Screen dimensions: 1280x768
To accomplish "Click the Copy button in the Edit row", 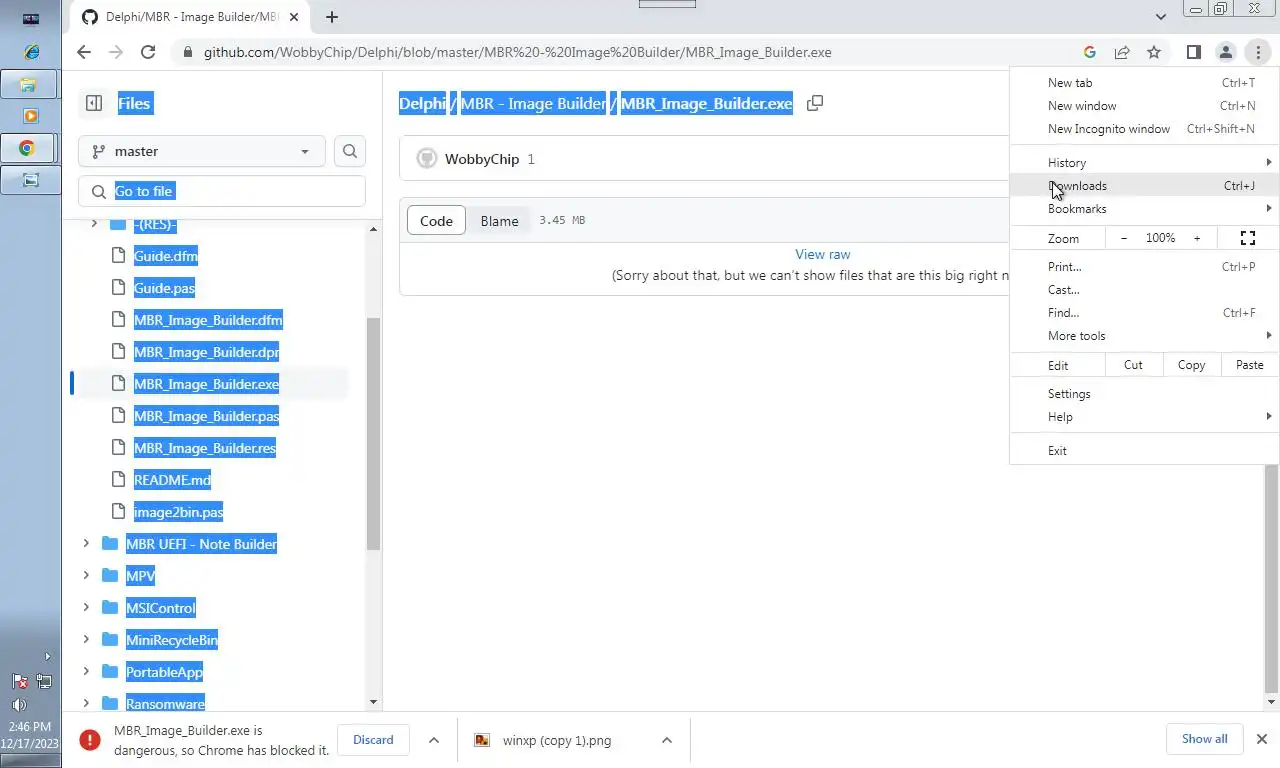I will pos(1191,365).
